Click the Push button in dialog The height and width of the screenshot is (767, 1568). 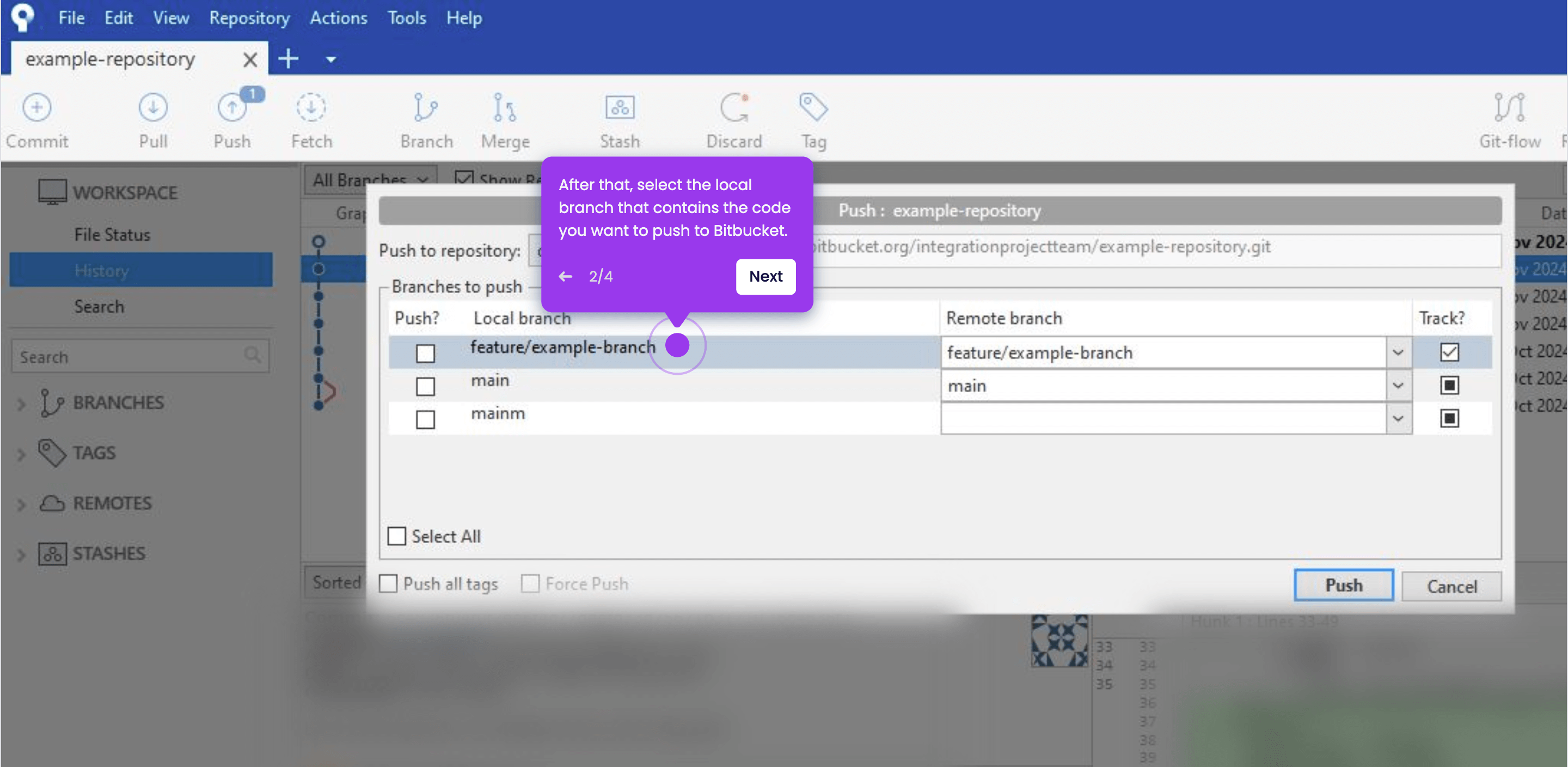point(1343,586)
